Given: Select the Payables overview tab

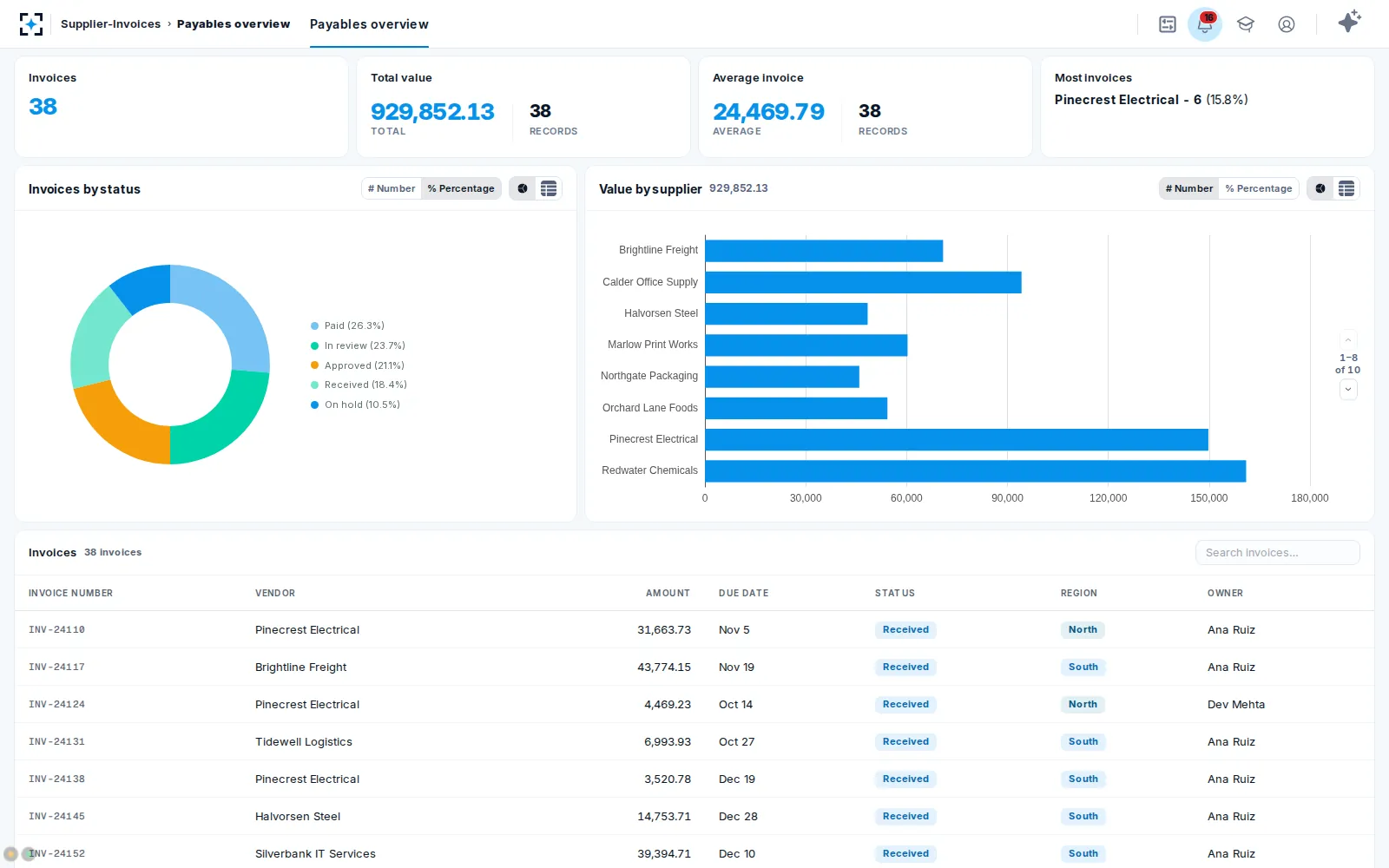Looking at the screenshot, I should coord(369,24).
